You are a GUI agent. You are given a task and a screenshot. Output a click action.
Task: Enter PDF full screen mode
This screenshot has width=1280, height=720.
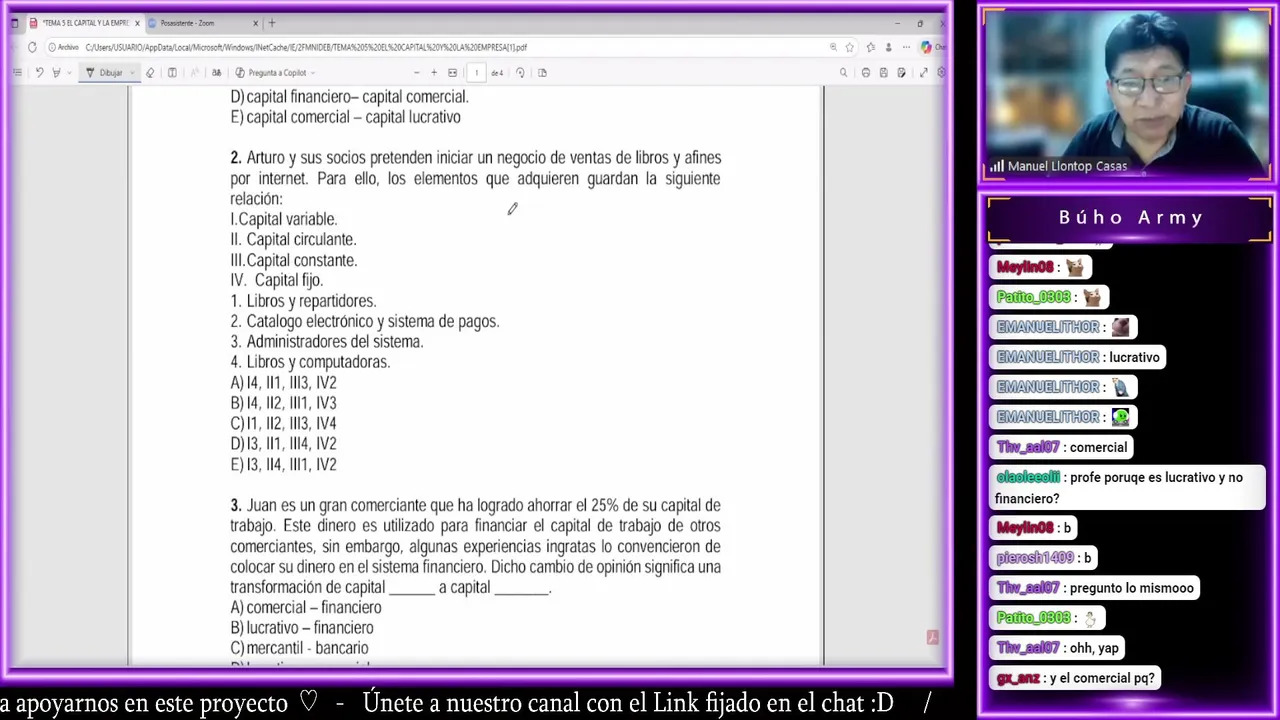point(924,72)
